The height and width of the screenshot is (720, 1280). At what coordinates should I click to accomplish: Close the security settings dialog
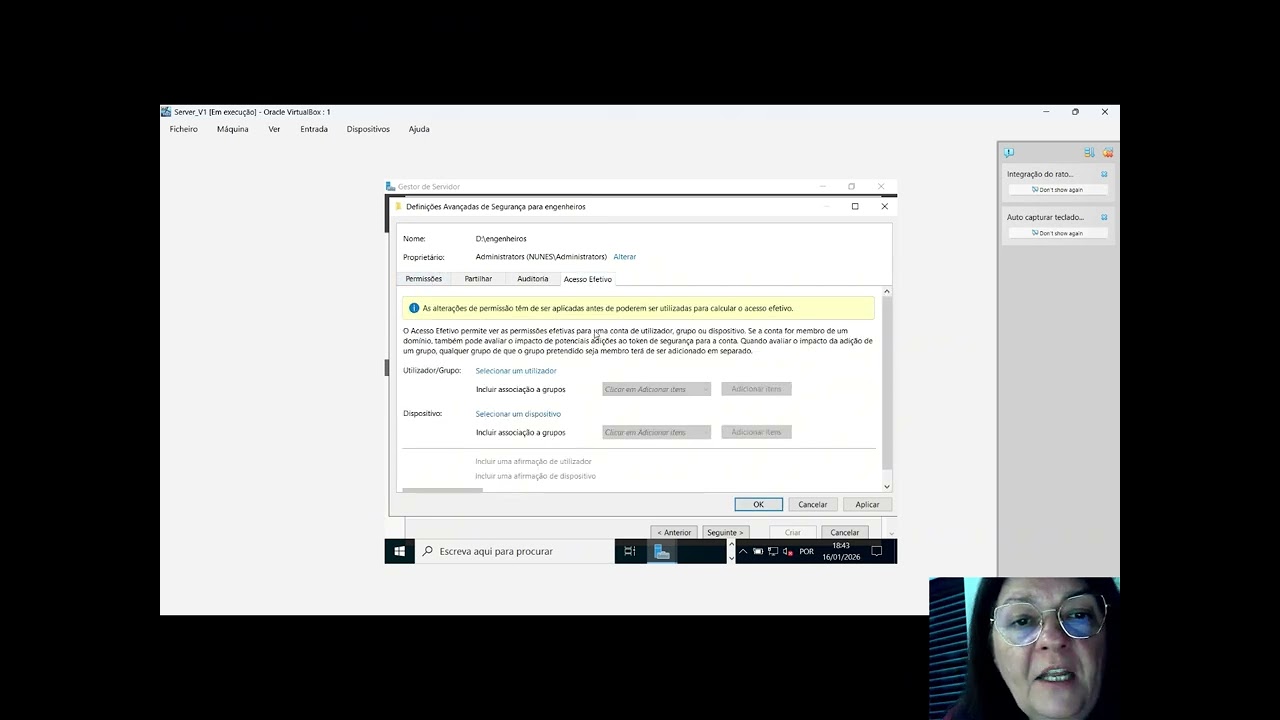[x=884, y=207]
